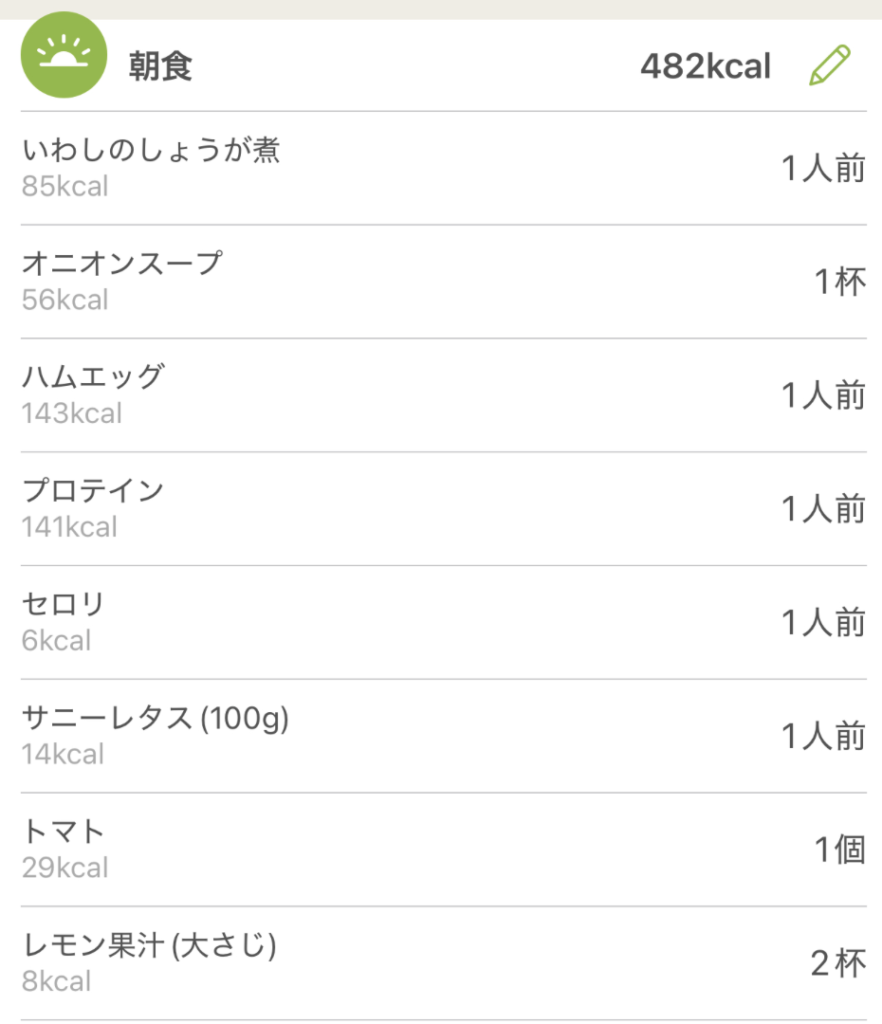Select サニーレタス (100g) entry
882x1024 pixels.
[156, 718]
